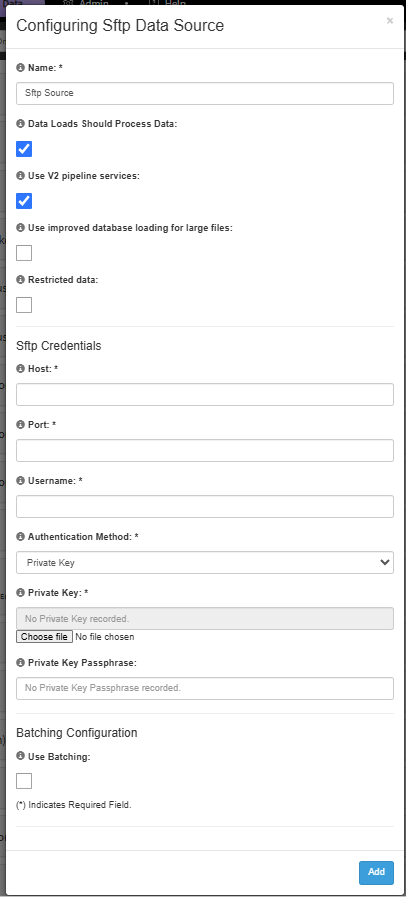
Task: Click info icon beside Authentication Method
Action: [x=21, y=537]
